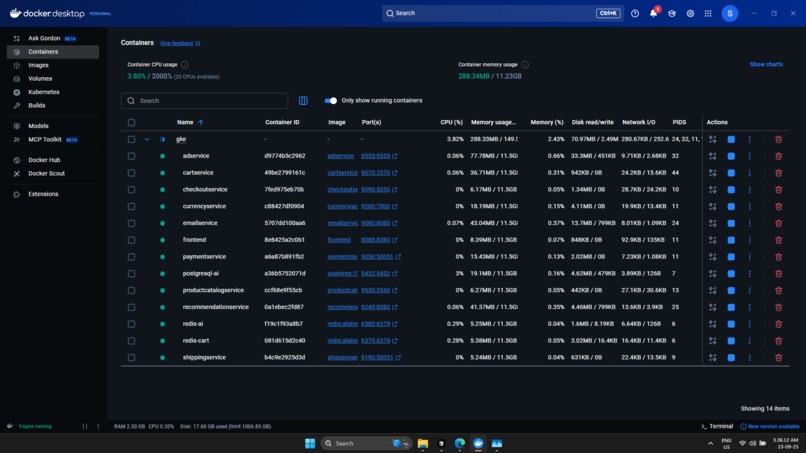Open the Windows Start button
This screenshot has width=806, height=453.
(310, 443)
